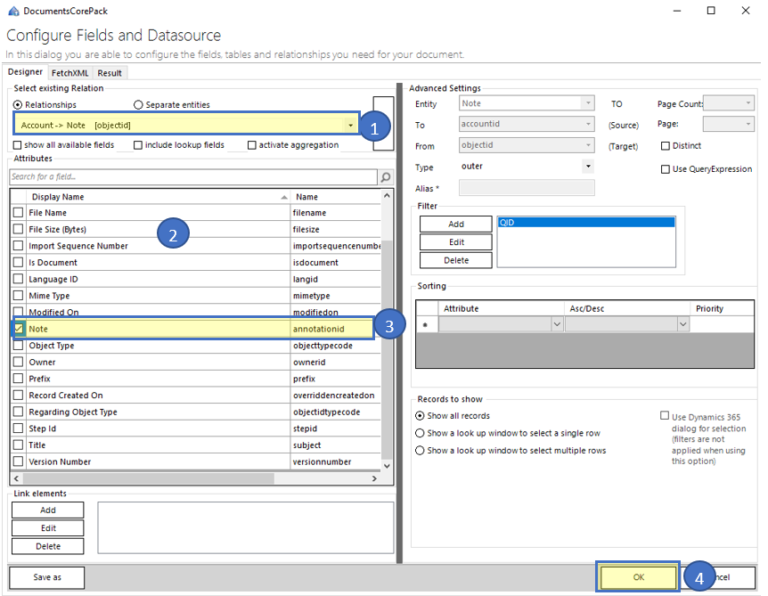This screenshot has width=768, height=596.
Task: Choose look up window for single row
Action: pyautogui.click(x=420, y=433)
